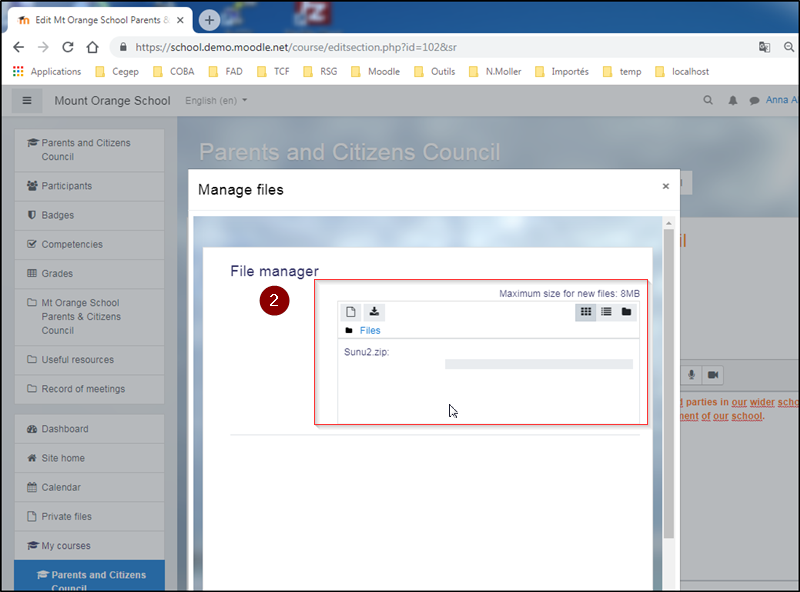Viewport: 800px width, 592px height.
Task: Click the search magnifier icon in header
Action: (x=709, y=101)
